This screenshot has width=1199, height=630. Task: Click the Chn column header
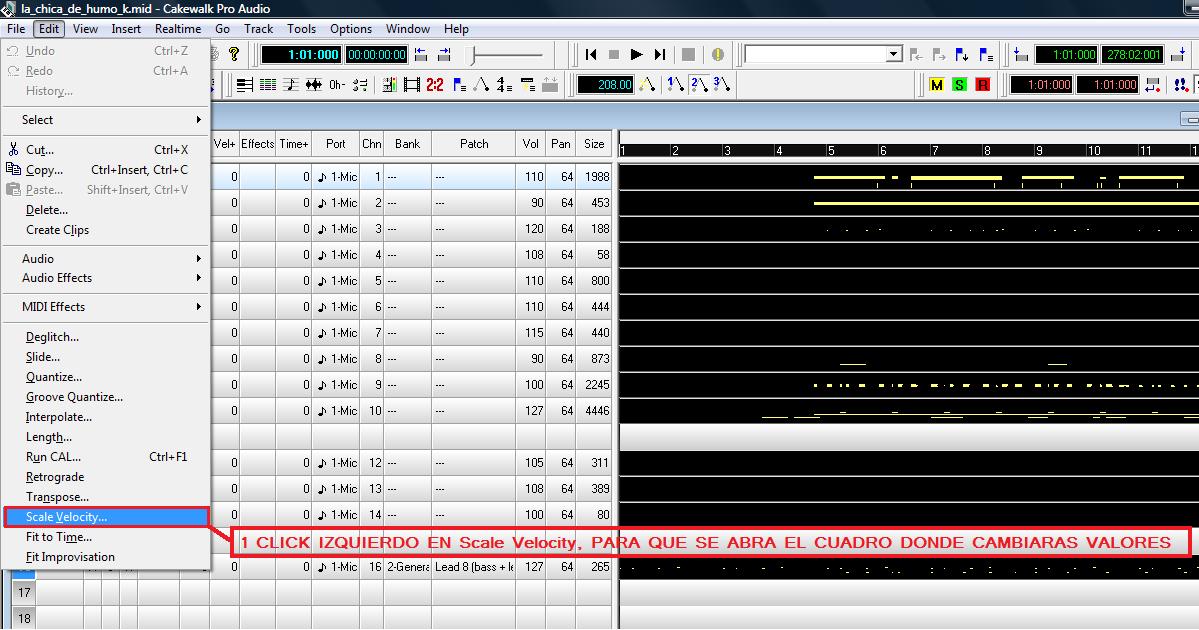[x=372, y=144]
